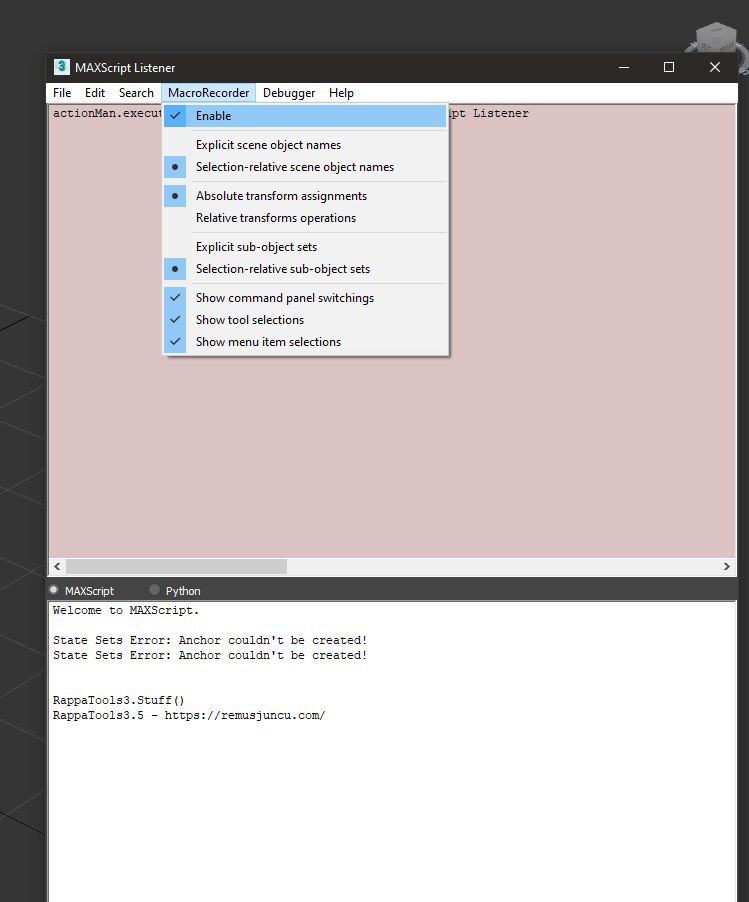Select Explicit sub-object sets
The height and width of the screenshot is (902, 749).
coord(305,247)
